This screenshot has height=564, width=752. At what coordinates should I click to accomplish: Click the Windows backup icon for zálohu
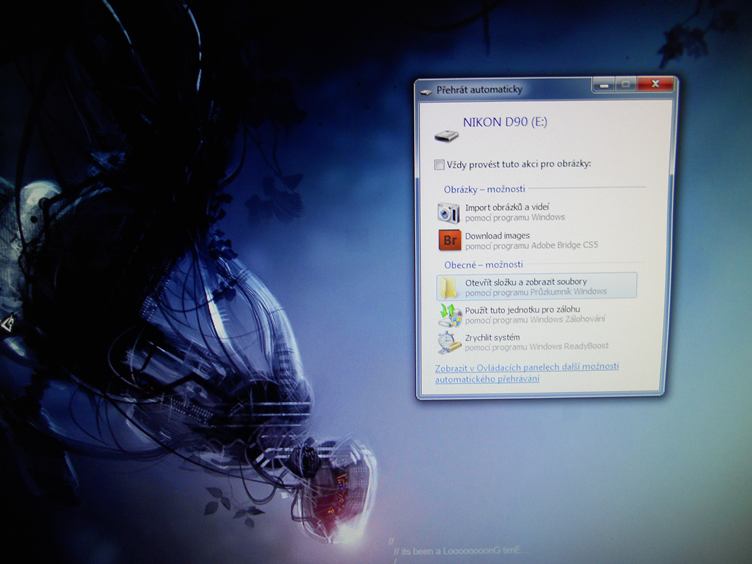pos(450,315)
